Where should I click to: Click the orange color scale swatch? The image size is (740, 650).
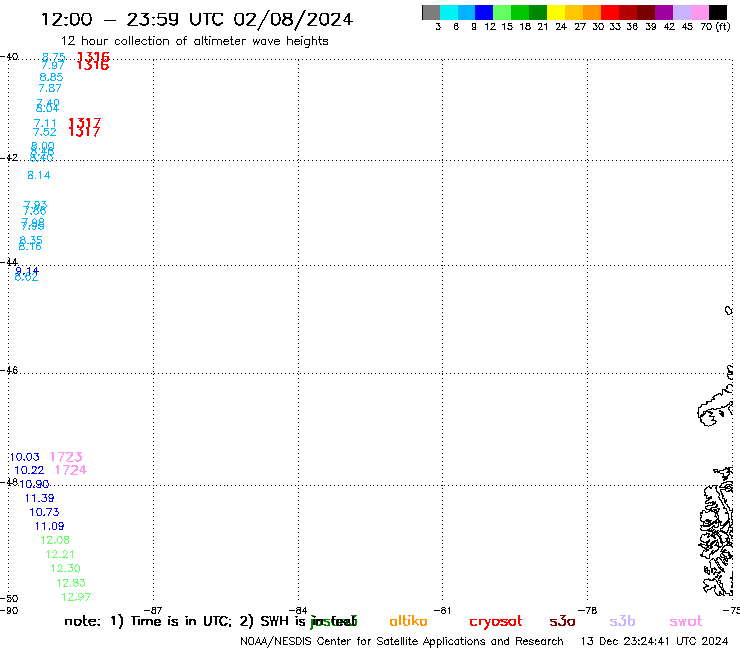(592, 12)
